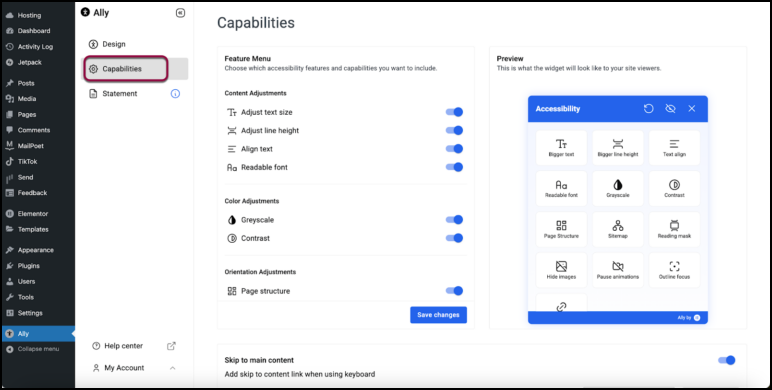Image resolution: width=772 pixels, height=390 pixels.
Task: Collapse the WordPress admin menu
Action: (x=32, y=349)
